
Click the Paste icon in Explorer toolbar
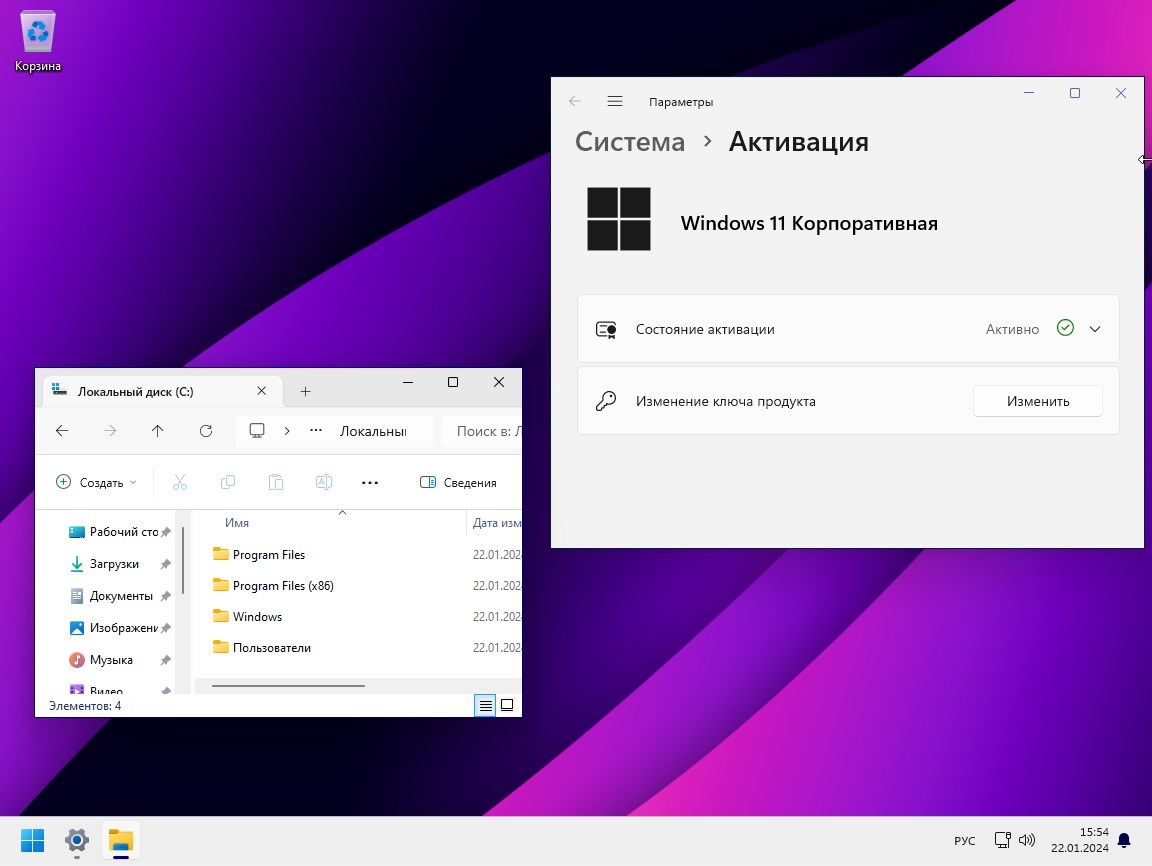276,483
